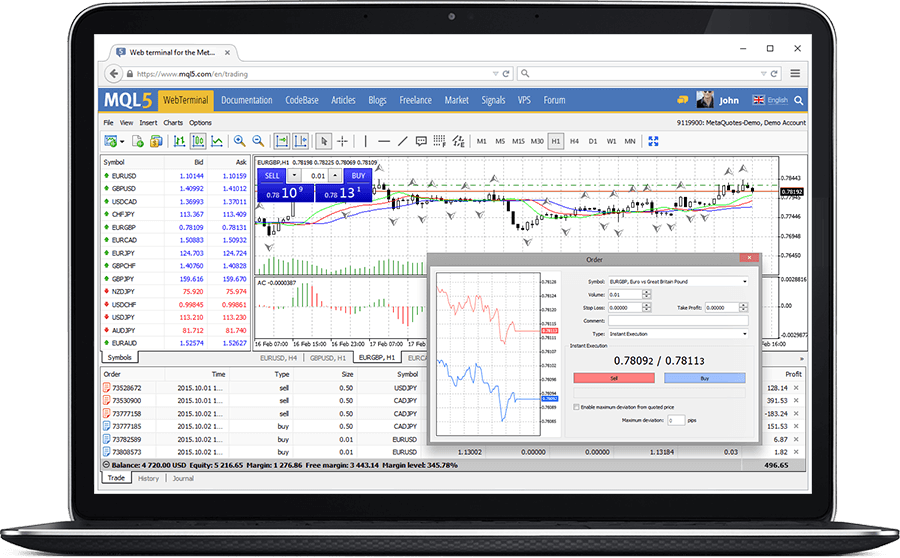
Task: Click the blue Buy button in Order dialog
Action: pyautogui.click(x=705, y=378)
